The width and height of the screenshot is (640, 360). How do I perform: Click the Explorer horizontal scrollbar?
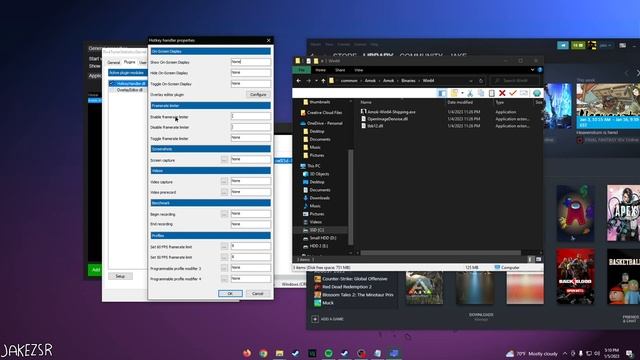click(440, 253)
